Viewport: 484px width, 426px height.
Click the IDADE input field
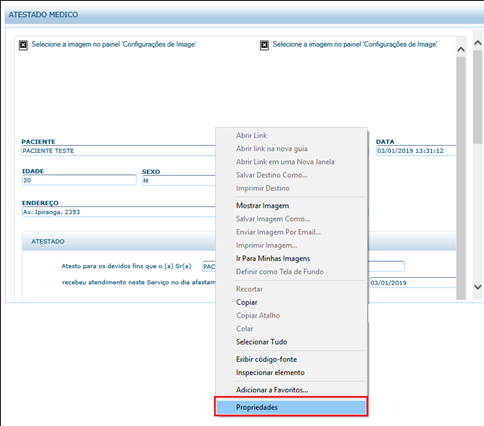pos(79,180)
